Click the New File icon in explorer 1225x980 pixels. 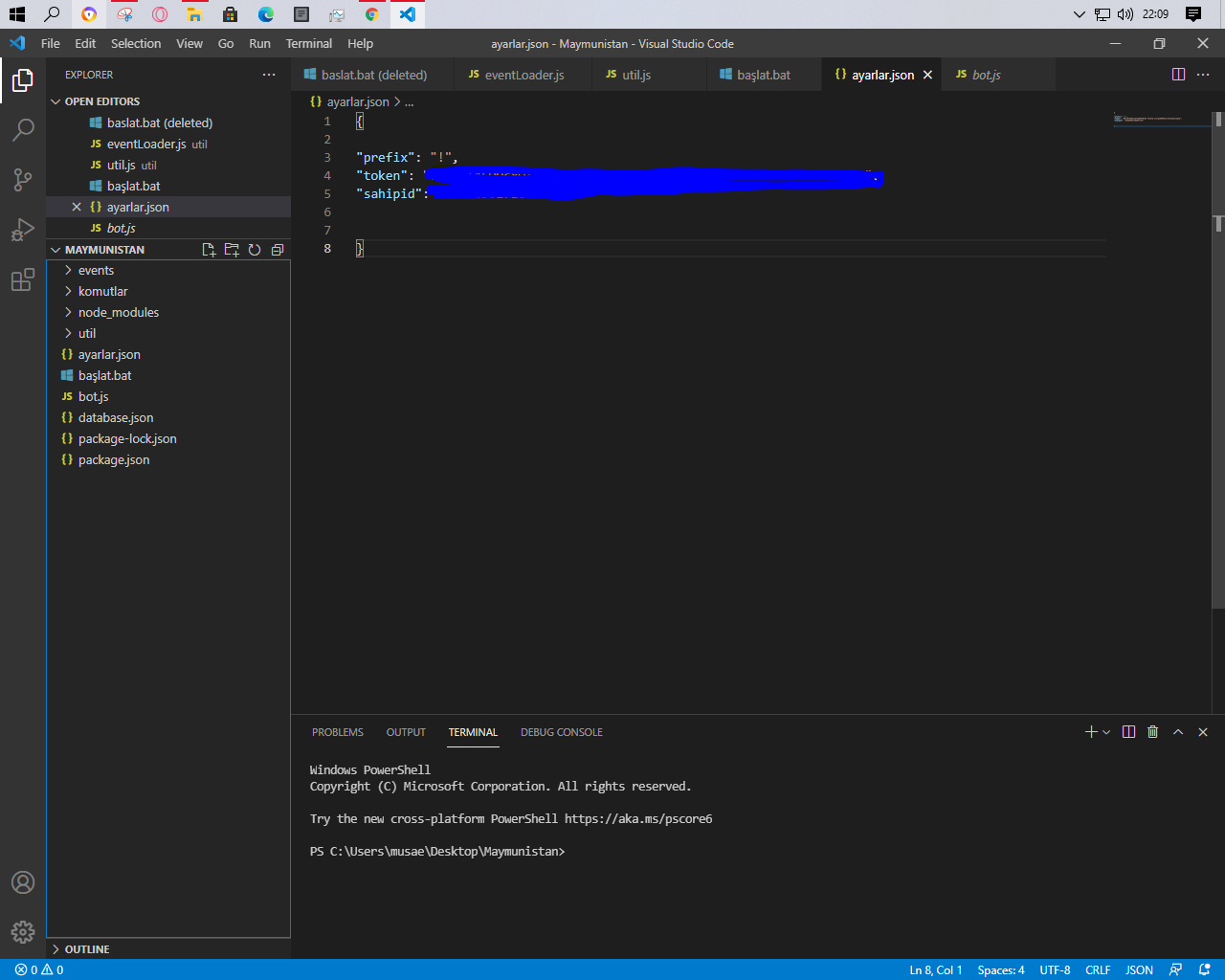tap(209, 250)
